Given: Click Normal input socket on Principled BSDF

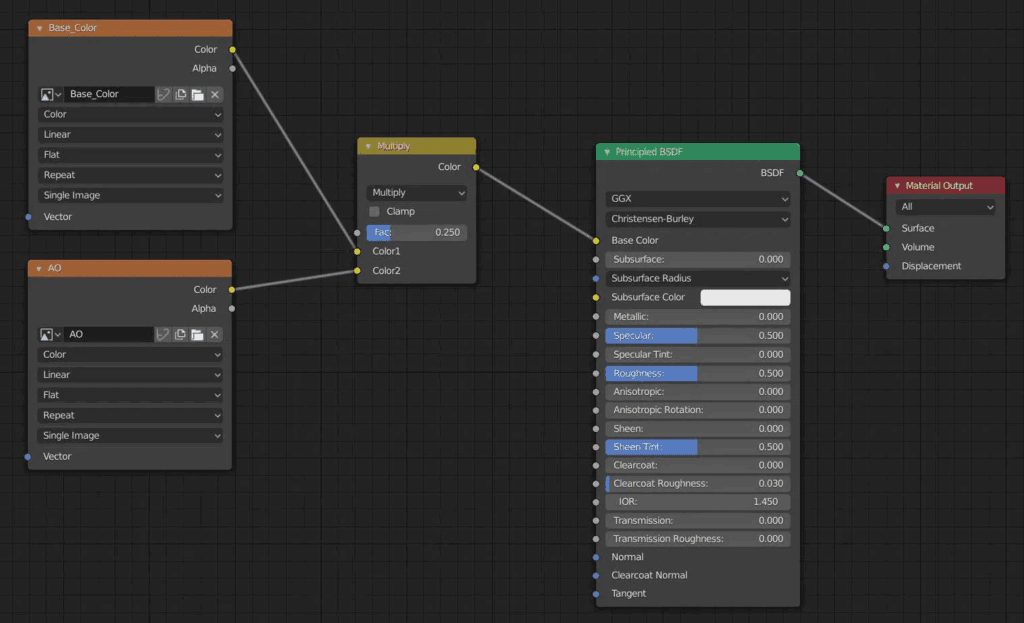Looking at the screenshot, I should (596, 557).
